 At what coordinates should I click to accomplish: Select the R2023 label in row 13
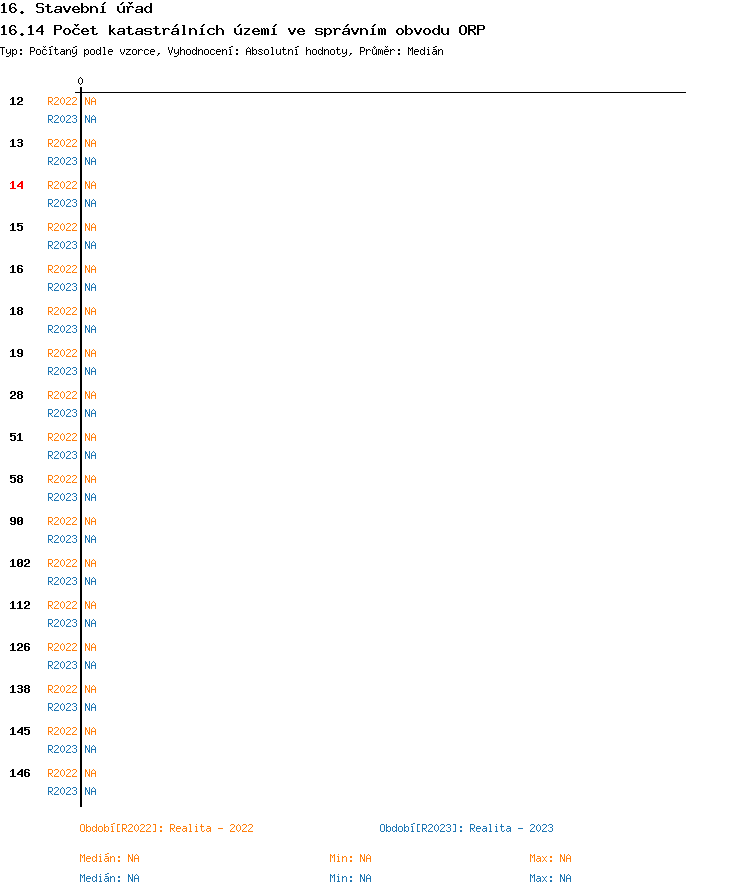click(x=62, y=161)
